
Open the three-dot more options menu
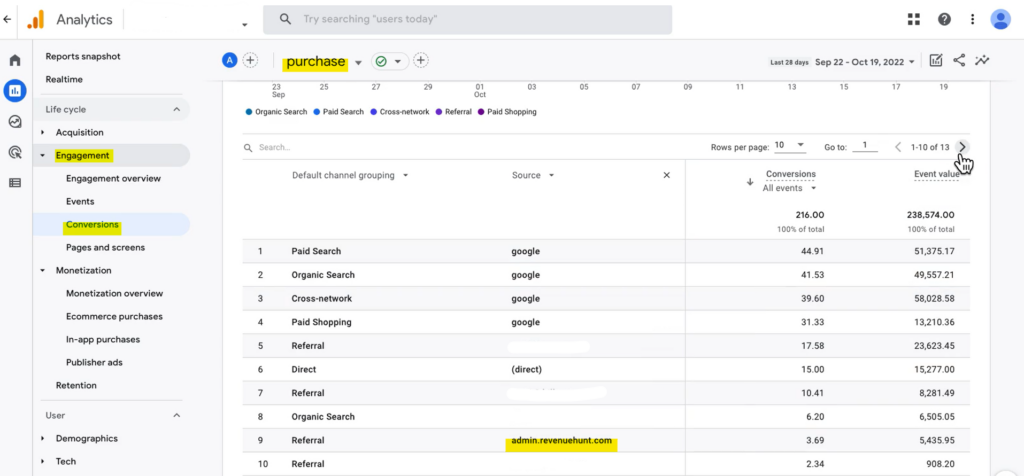pyautogui.click(x=972, y=20)
